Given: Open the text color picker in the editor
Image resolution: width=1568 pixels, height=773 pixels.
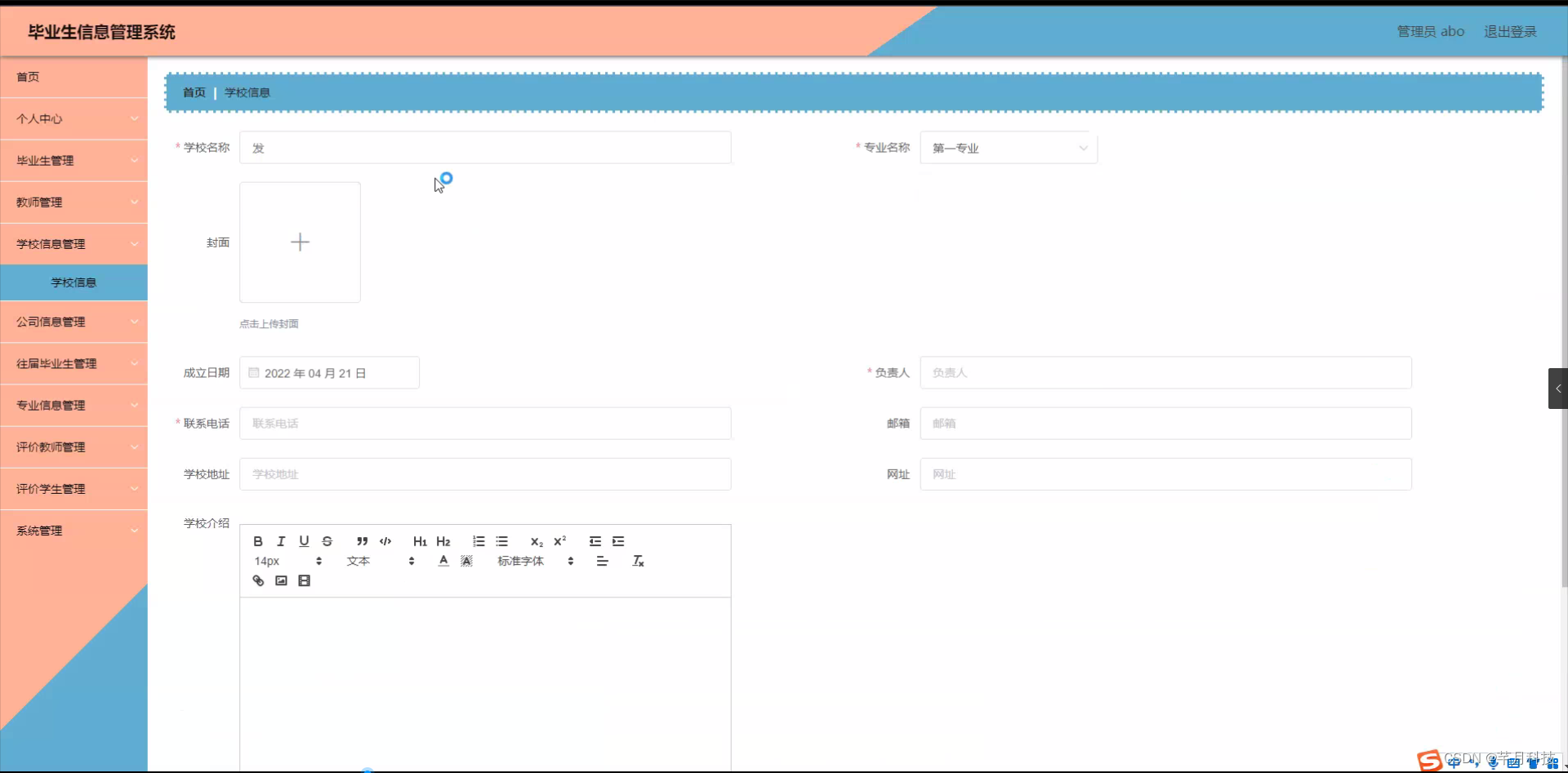Looking at the screenshot, I should point(443,561).
